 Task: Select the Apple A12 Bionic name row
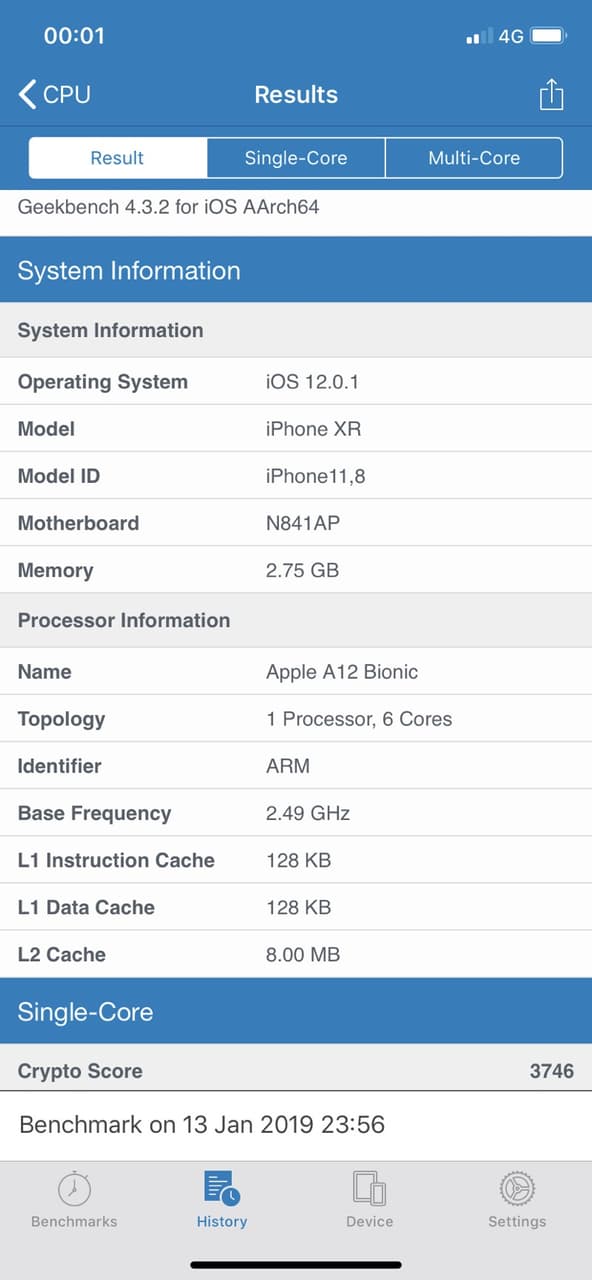pos(296,672)
